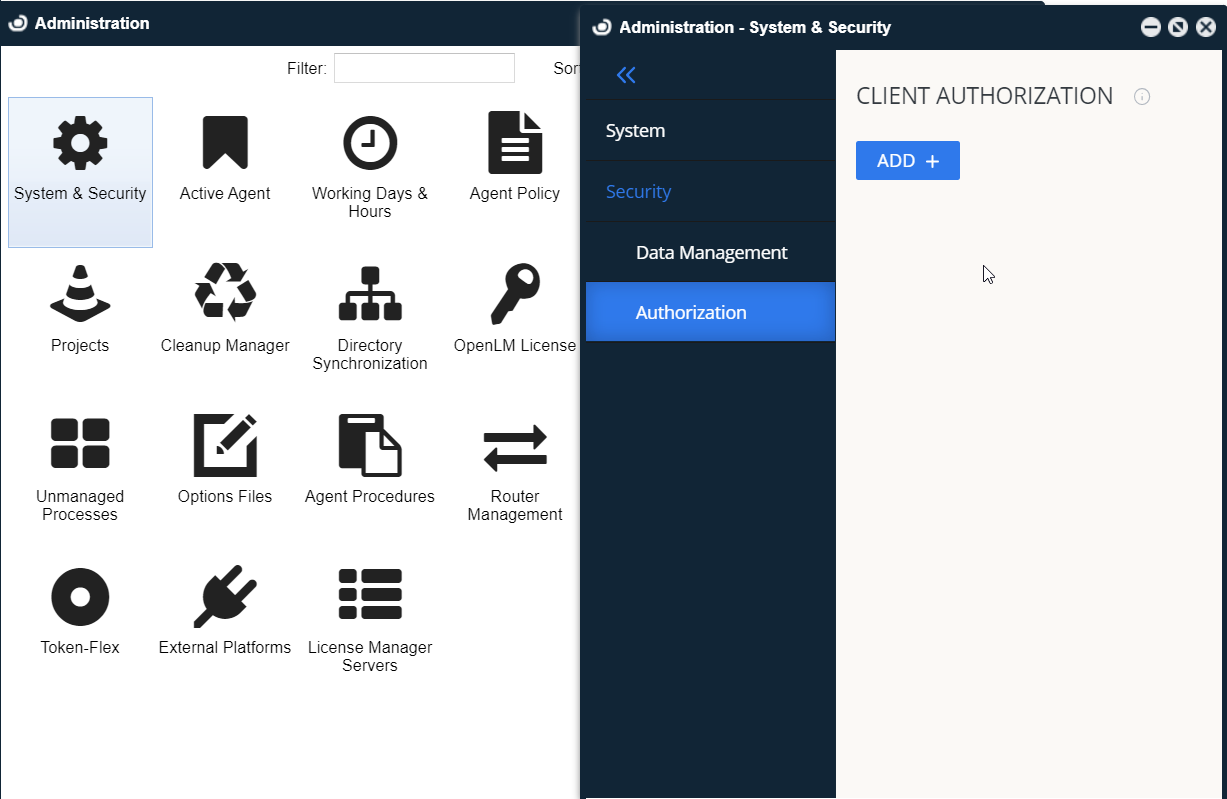Open the Token-Flex disc icon
Viewport: 1227px width, 799px height.
[80, 597]
